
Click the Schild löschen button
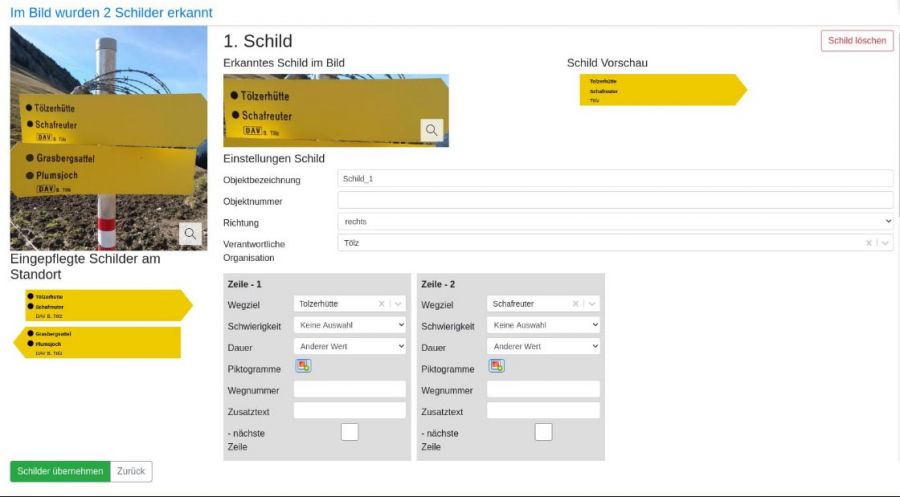coord(857,41)
